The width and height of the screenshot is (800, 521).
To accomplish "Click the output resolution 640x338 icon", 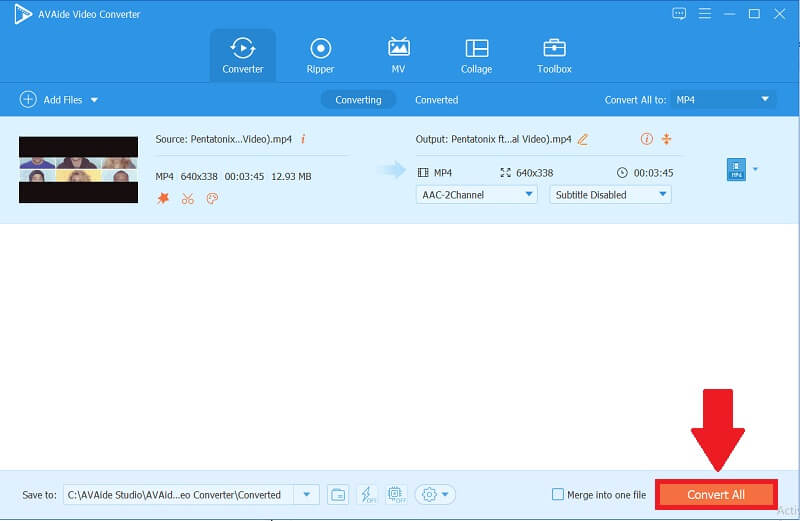I will point(505,172).
